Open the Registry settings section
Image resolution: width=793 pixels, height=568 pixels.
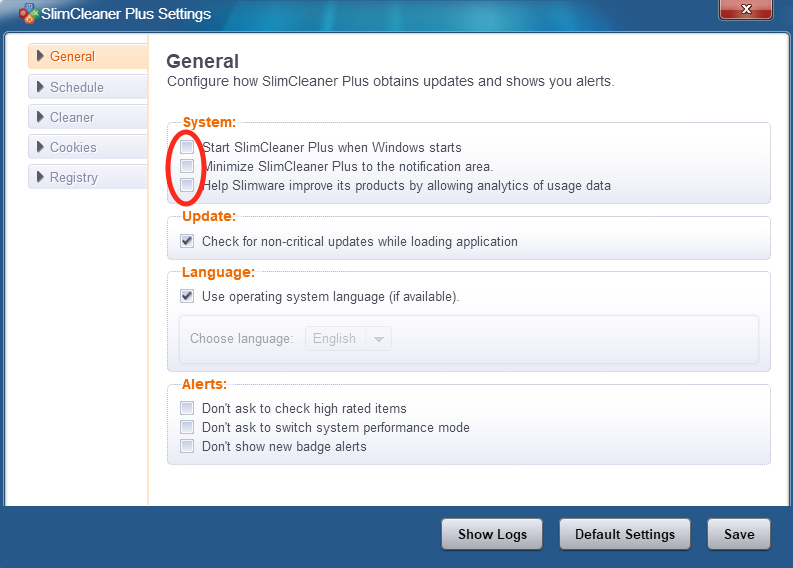tap(88, 177)
